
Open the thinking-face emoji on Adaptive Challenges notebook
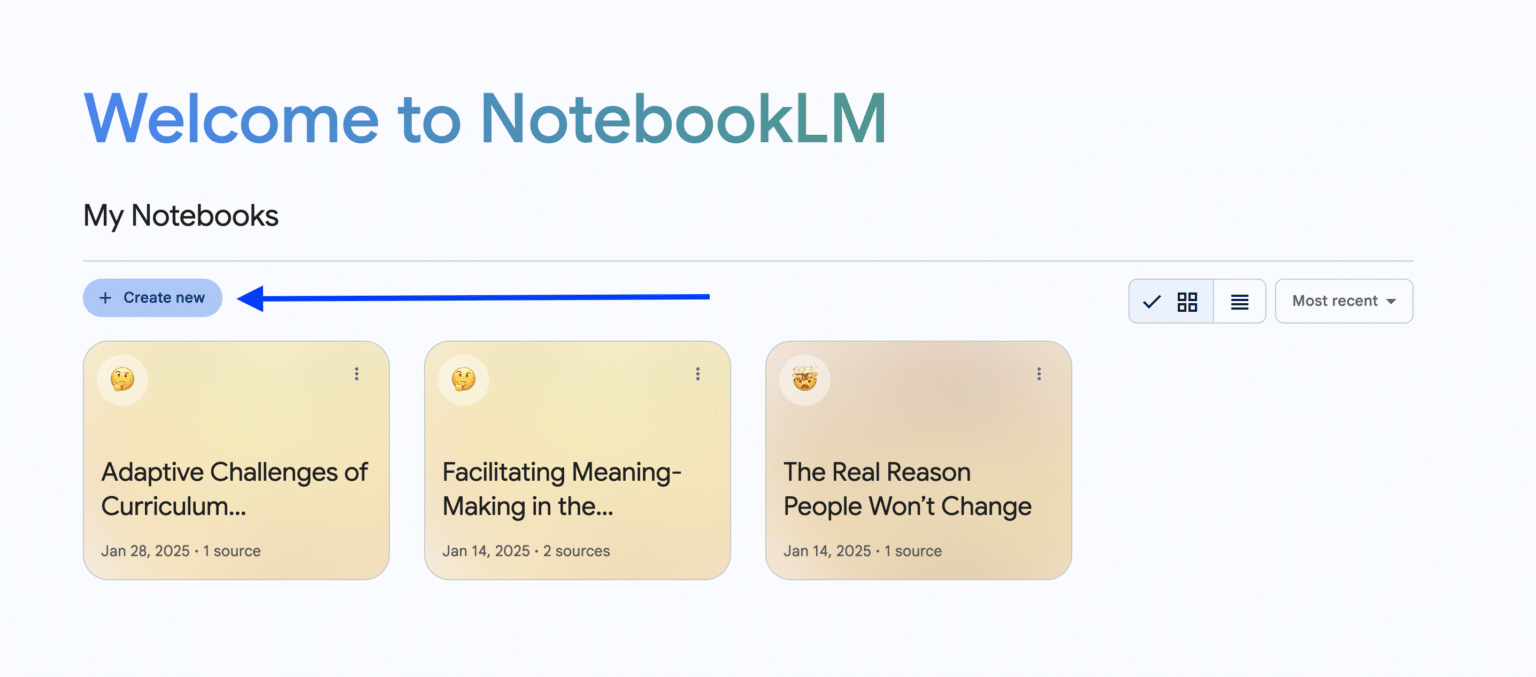pyautogui.click(x=121, y=379)
